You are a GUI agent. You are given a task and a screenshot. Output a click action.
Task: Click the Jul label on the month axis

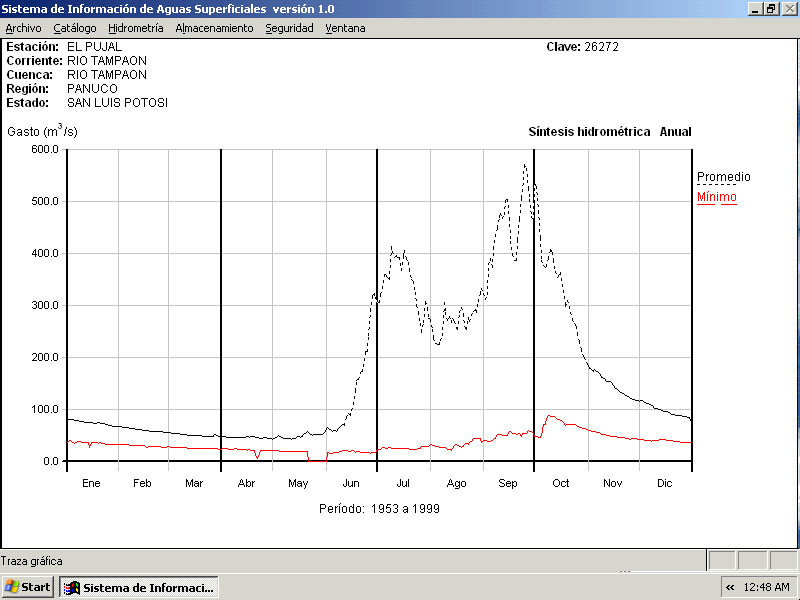pos(403,483)
